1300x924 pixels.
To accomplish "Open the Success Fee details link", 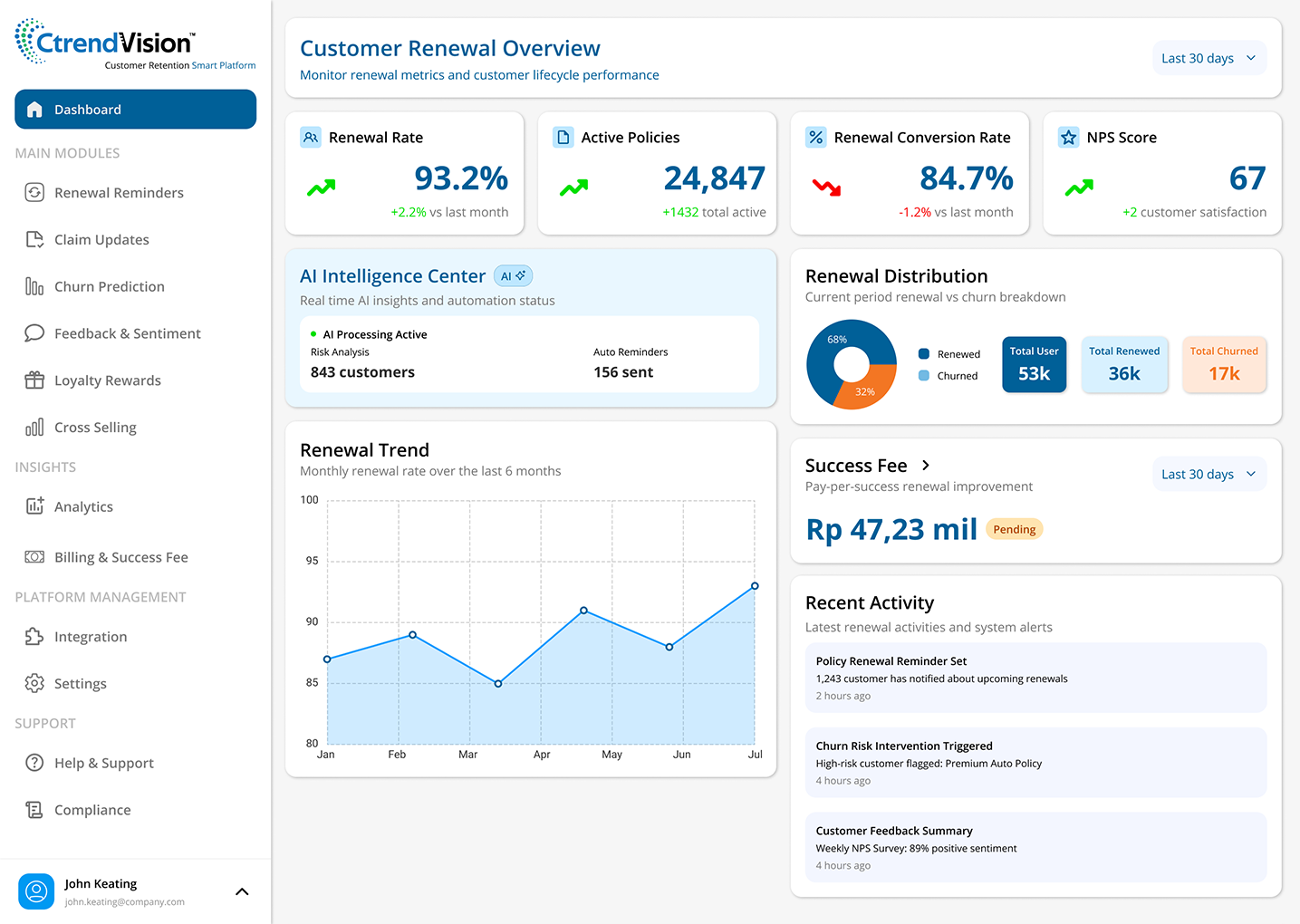I will tap(925, 466).
